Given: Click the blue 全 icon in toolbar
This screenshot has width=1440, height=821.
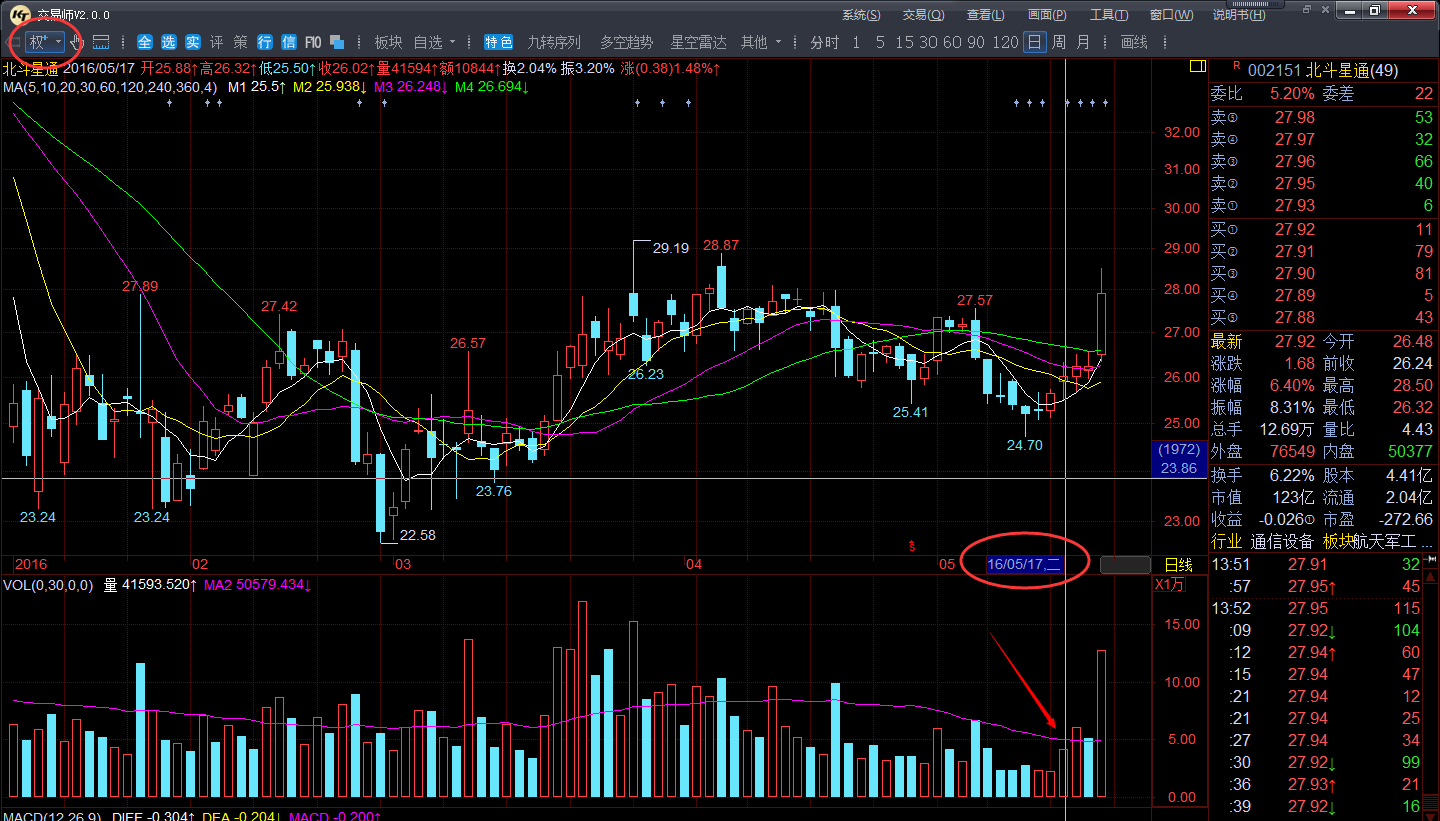Looking at the screenshot, I should pos(145,42).
